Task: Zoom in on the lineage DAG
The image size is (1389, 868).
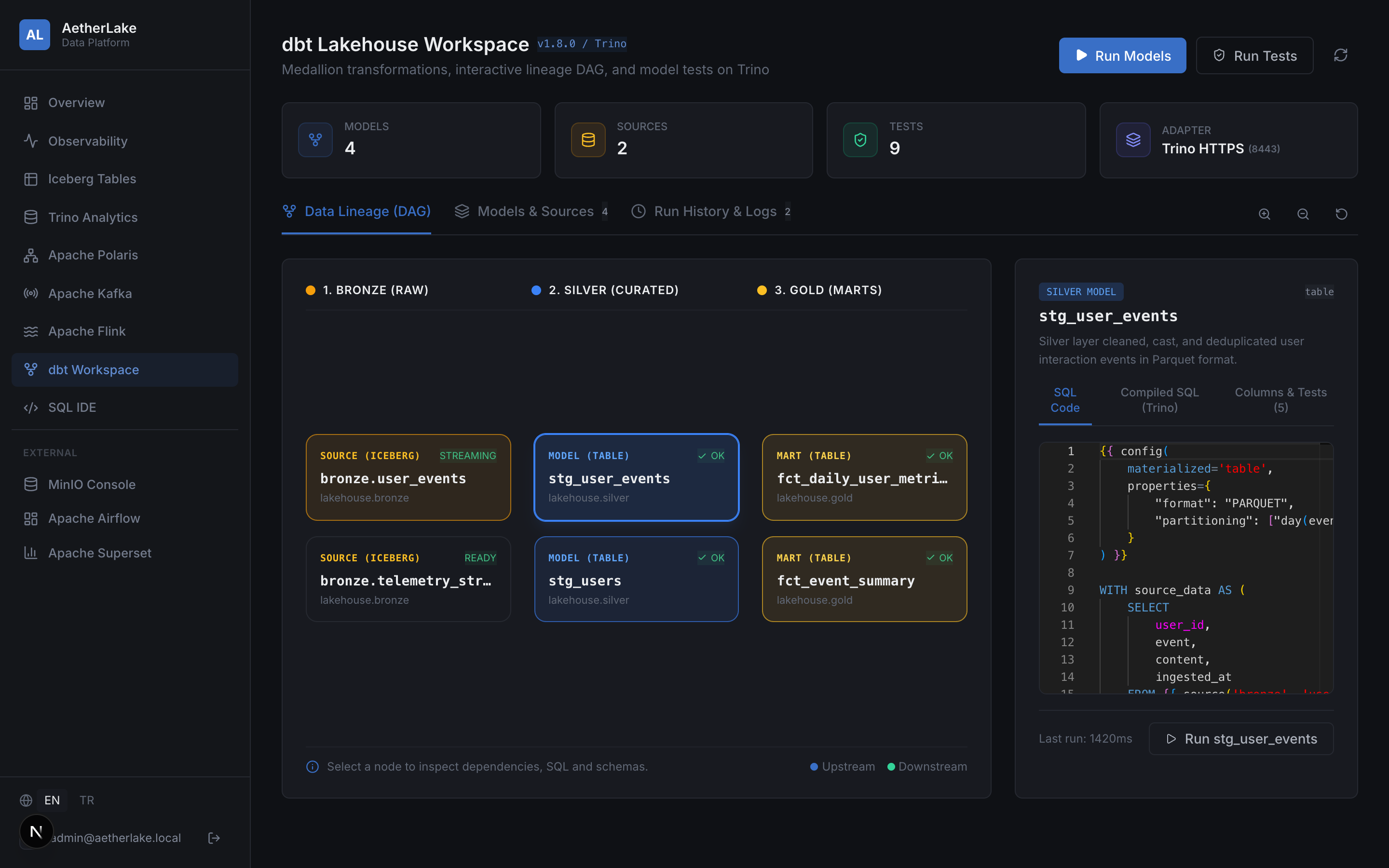Action: 1265,214
